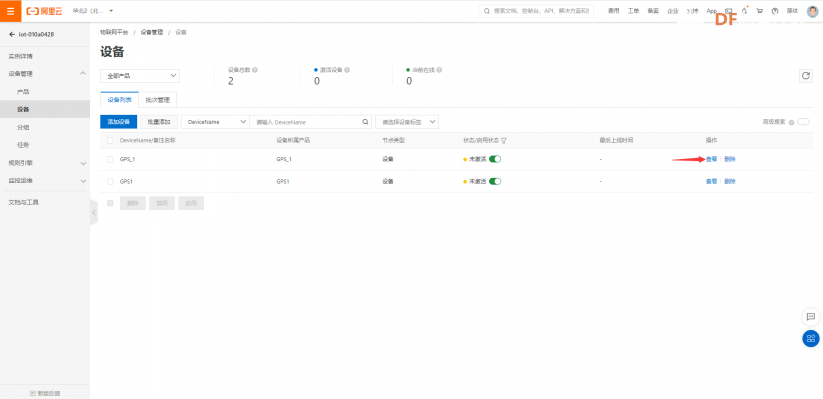Tick the GPS_1 row checkbox

110,159
